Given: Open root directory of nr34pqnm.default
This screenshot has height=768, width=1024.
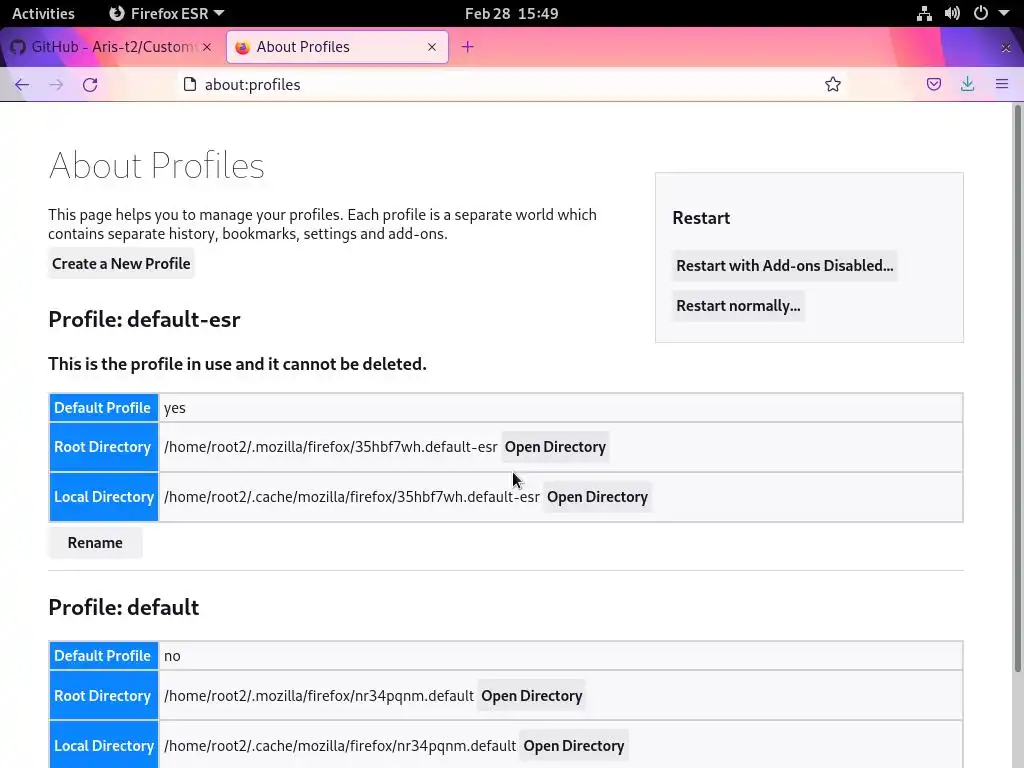Looking at the screenshot, I should 532,696.
